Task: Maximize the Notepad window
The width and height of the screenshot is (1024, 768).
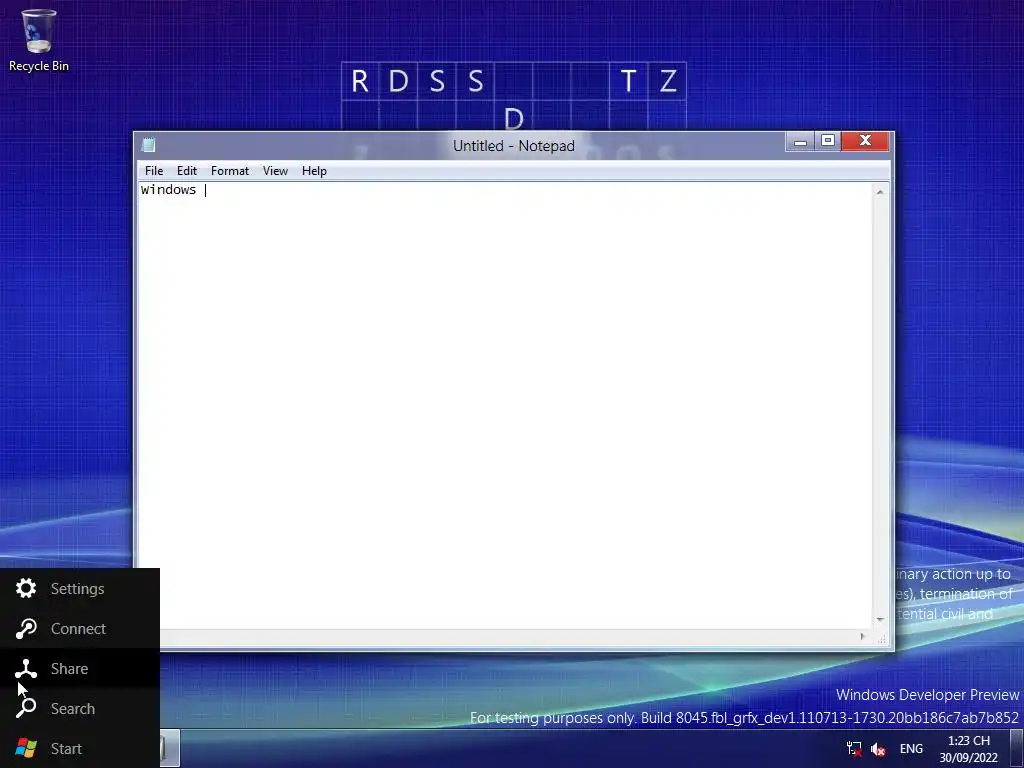Action: click(x=828, y=141)
